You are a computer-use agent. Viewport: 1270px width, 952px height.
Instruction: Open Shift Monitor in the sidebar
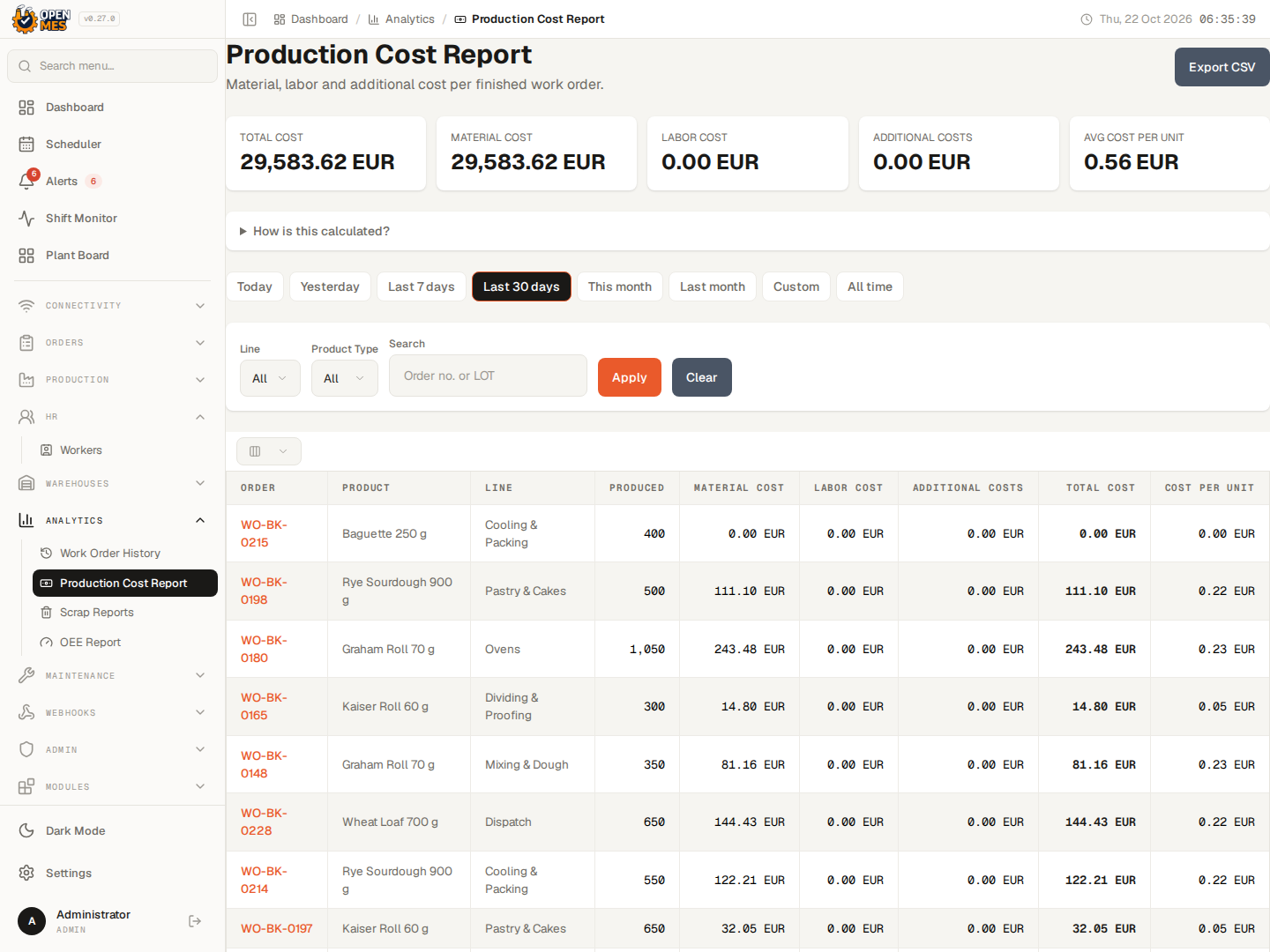(x=112, y=219)
